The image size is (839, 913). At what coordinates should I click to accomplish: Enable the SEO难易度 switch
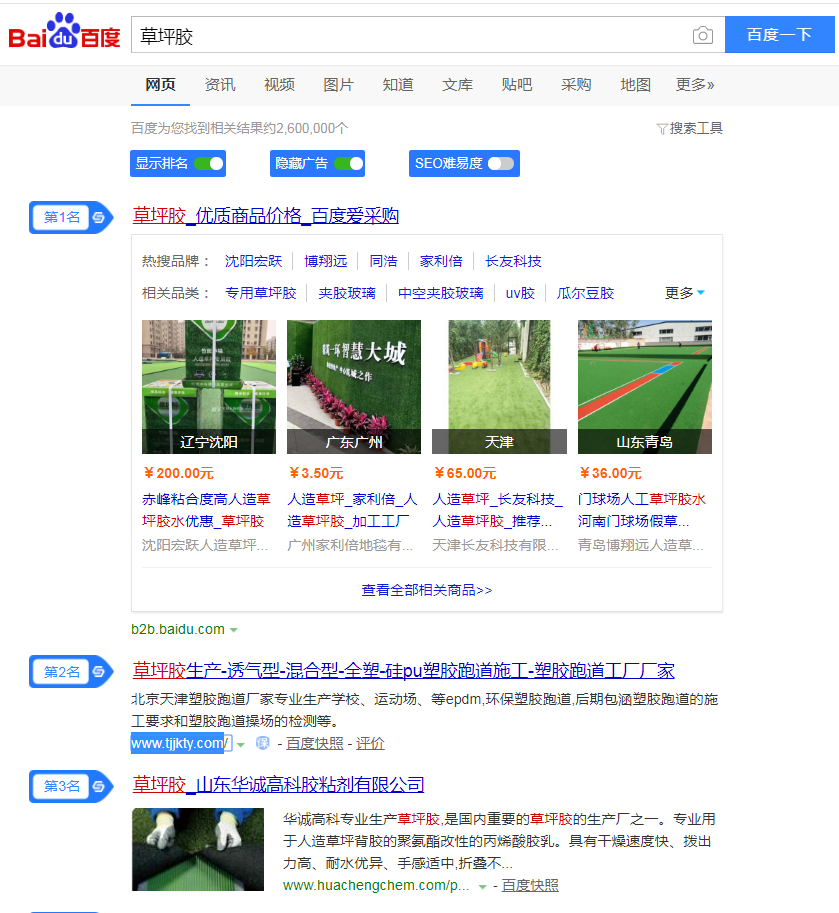pos(501,164)
